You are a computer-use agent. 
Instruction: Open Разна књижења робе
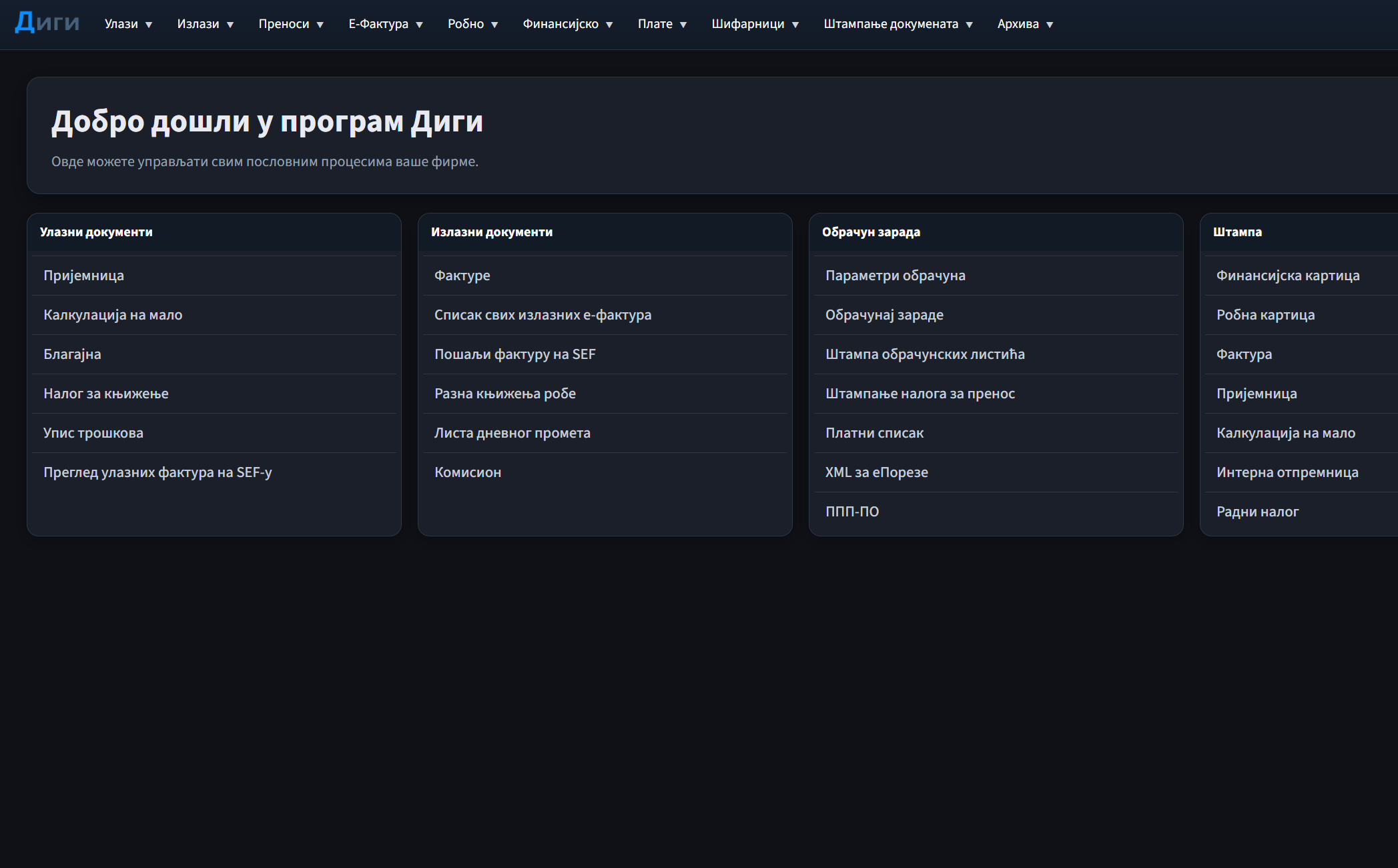(x=605, y=394)
